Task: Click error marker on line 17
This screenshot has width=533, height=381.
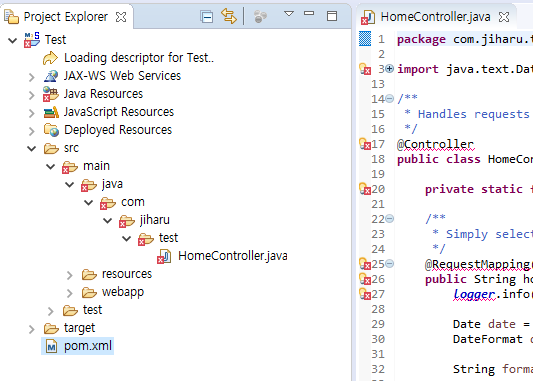Action: coord(365,144)
